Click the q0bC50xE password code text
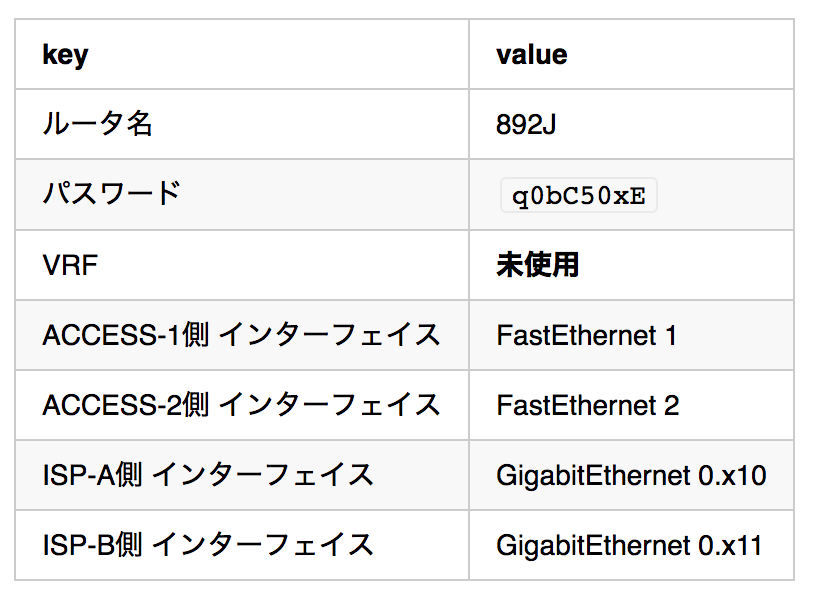Viewport: 816px width, 596px height. tap(579, 196)
